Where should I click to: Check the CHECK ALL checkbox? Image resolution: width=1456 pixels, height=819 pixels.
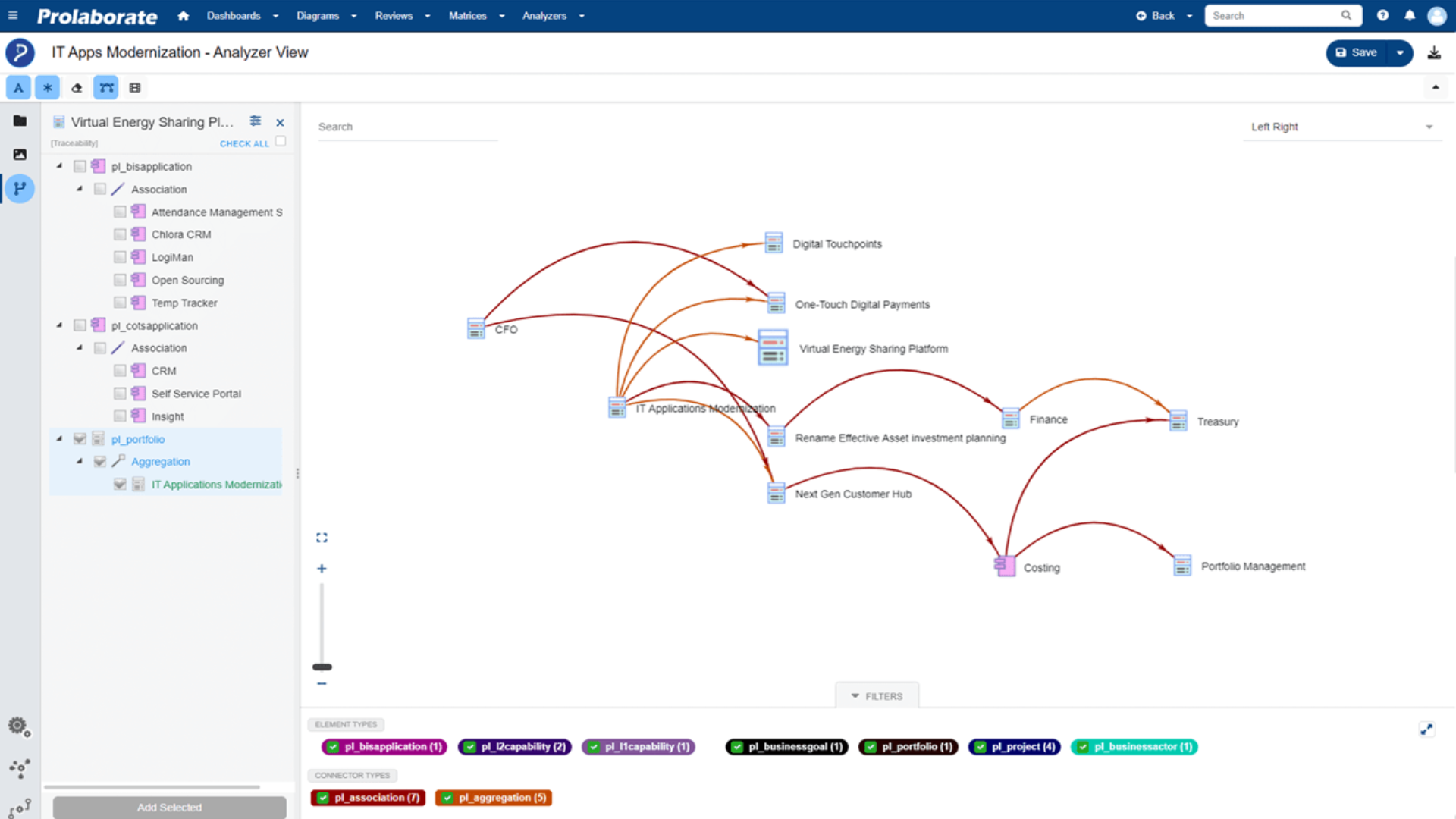coord(280,140)
